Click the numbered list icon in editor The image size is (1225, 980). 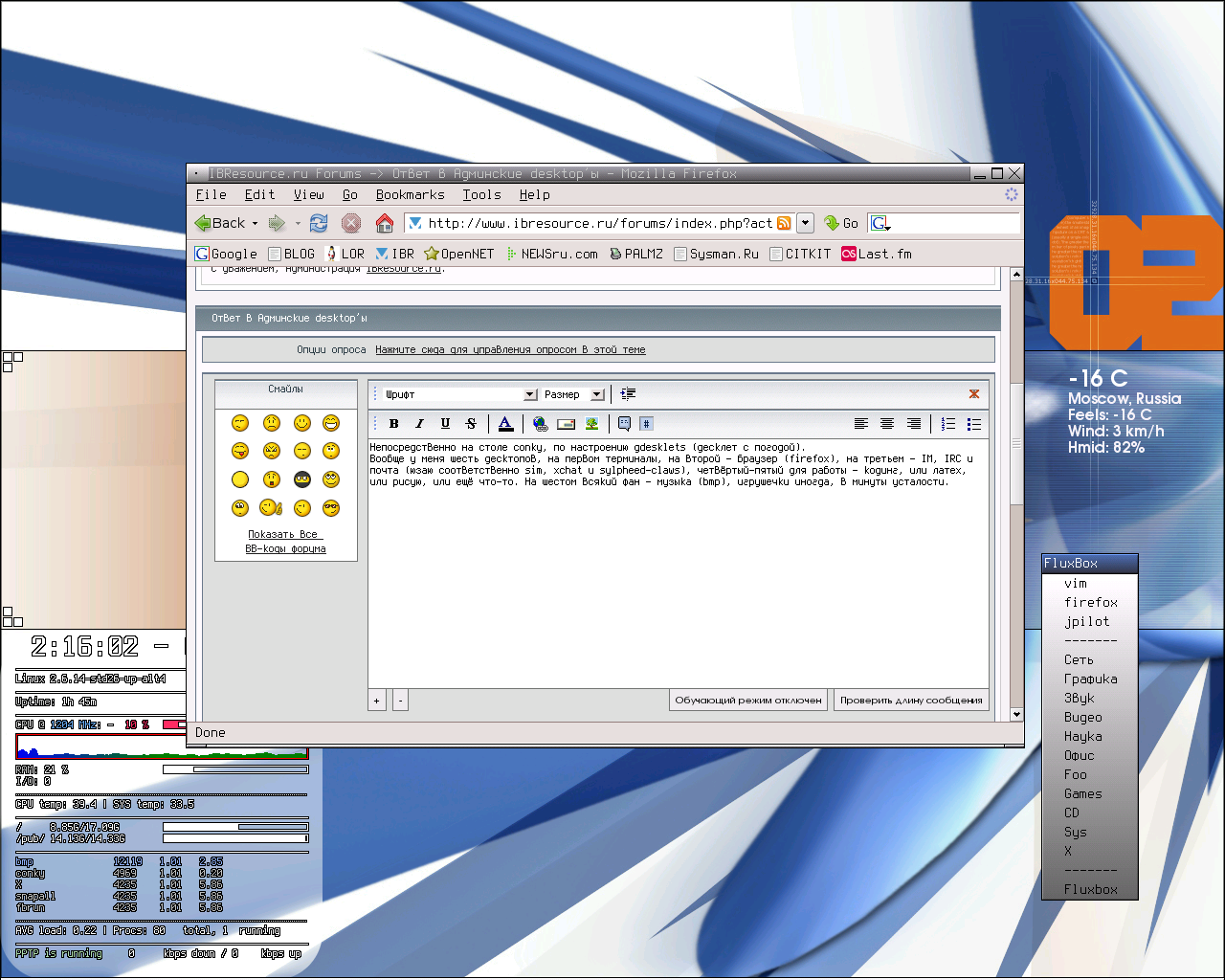click(948, 424)
